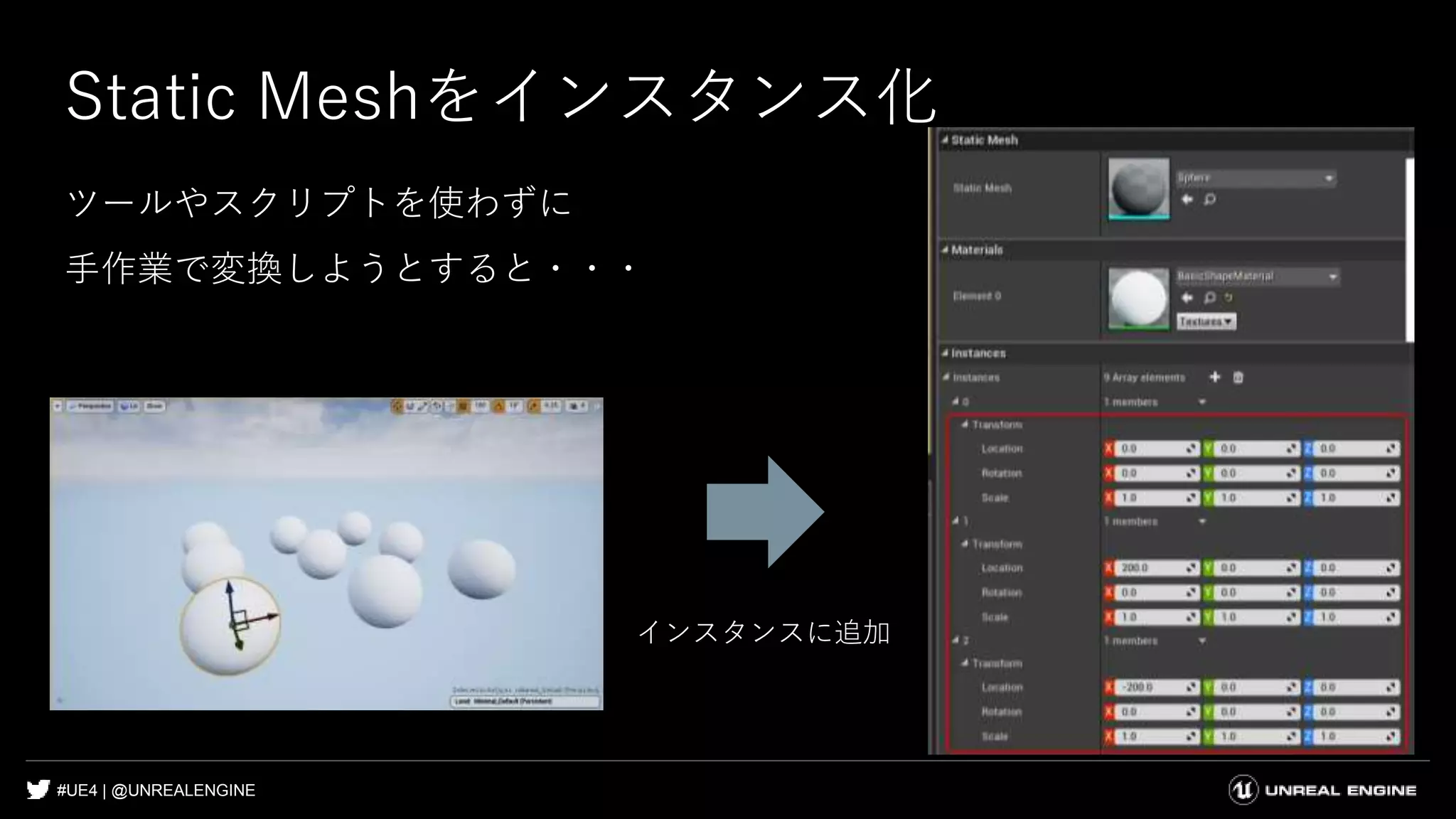Screen dimensions: 1456x819
Task: Click the Unreal Engine logo in footer
Action: [1322, 790]
